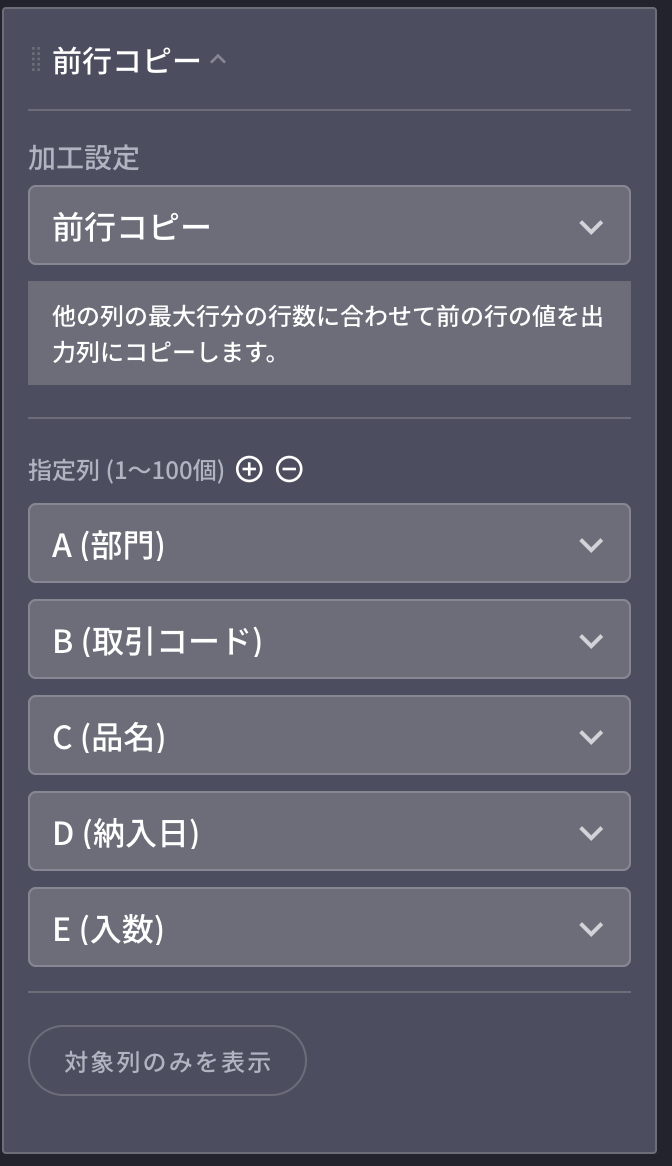Click the chevron on the E (入数) field
This screenshot has width=672, height=1166.
591,927
